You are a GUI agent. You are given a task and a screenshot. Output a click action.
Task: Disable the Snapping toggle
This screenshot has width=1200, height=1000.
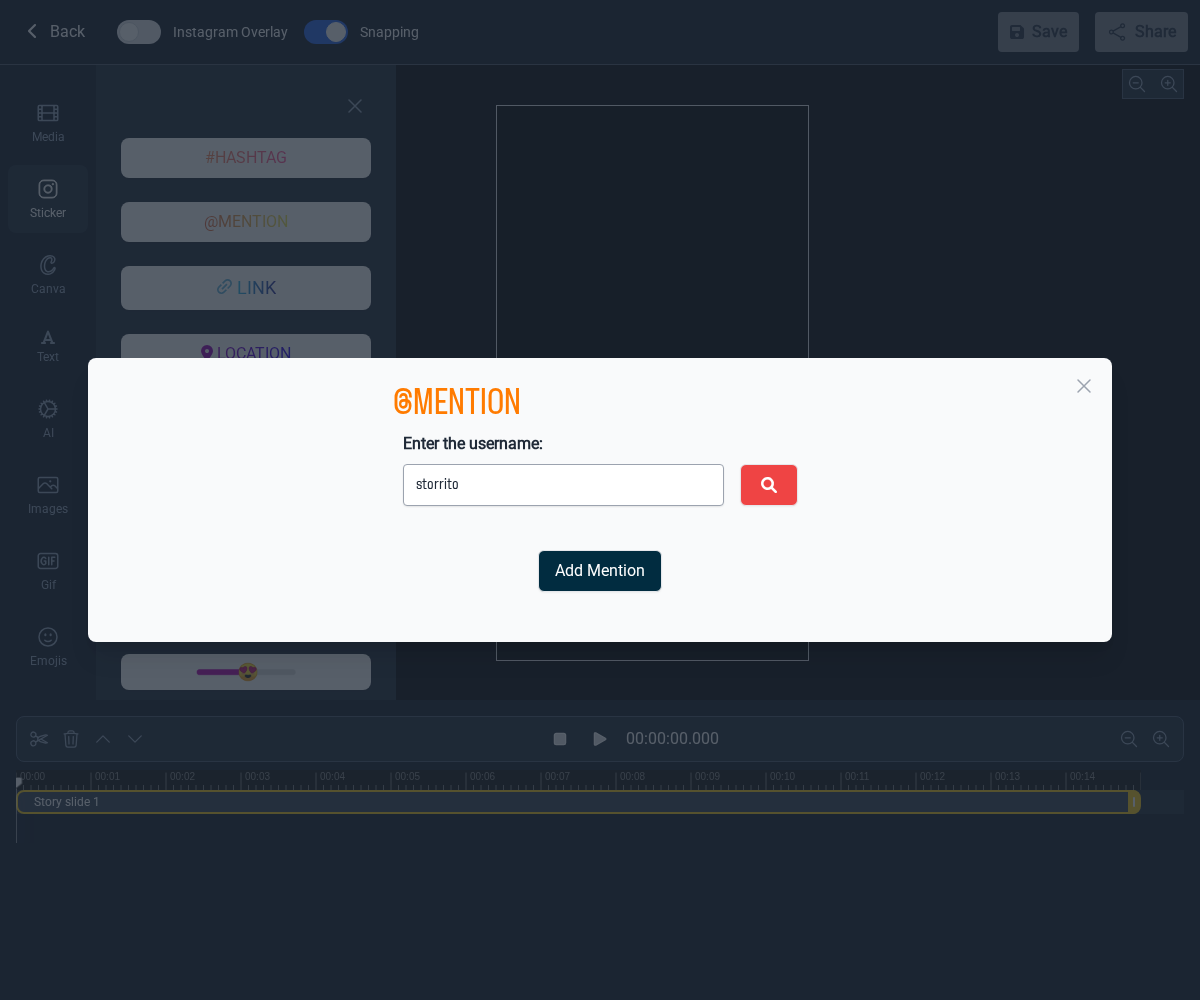tap(326, 32)
